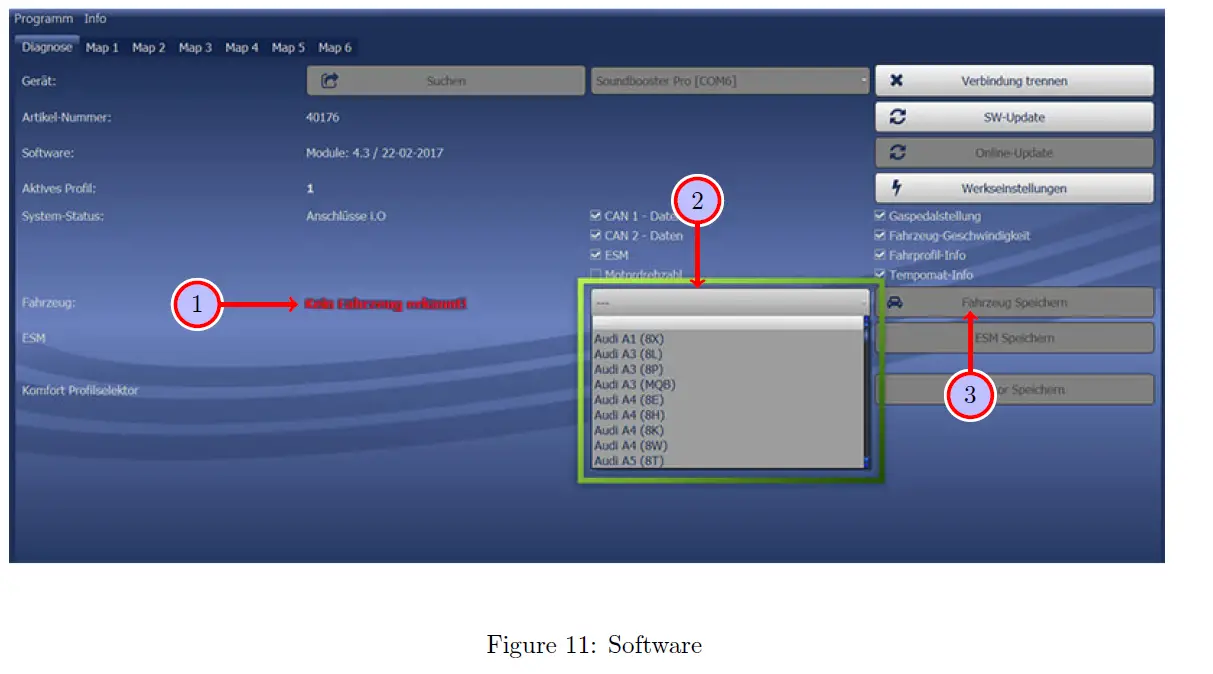Click software version text Module: 4.3 / 22-02-2017
The height and width of the screenshot is (674, 1213).
375,153
